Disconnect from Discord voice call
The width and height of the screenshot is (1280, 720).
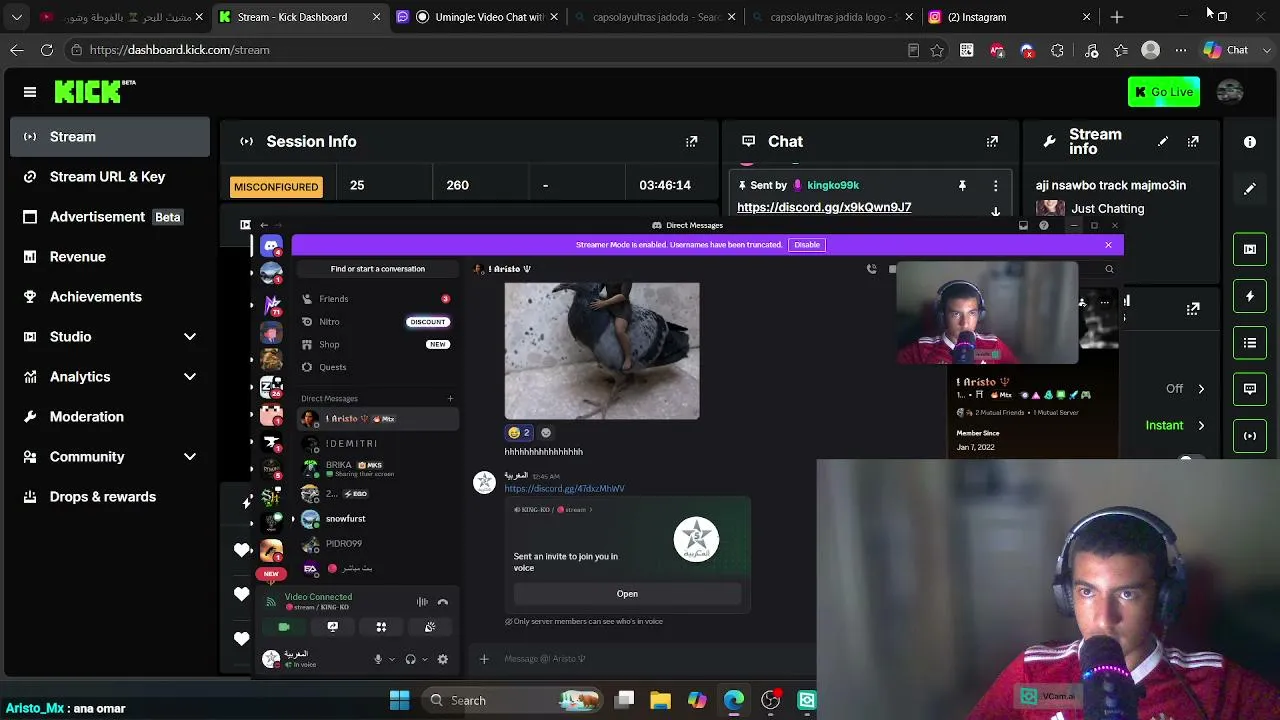pyautogui.click(x=443, y=602)
